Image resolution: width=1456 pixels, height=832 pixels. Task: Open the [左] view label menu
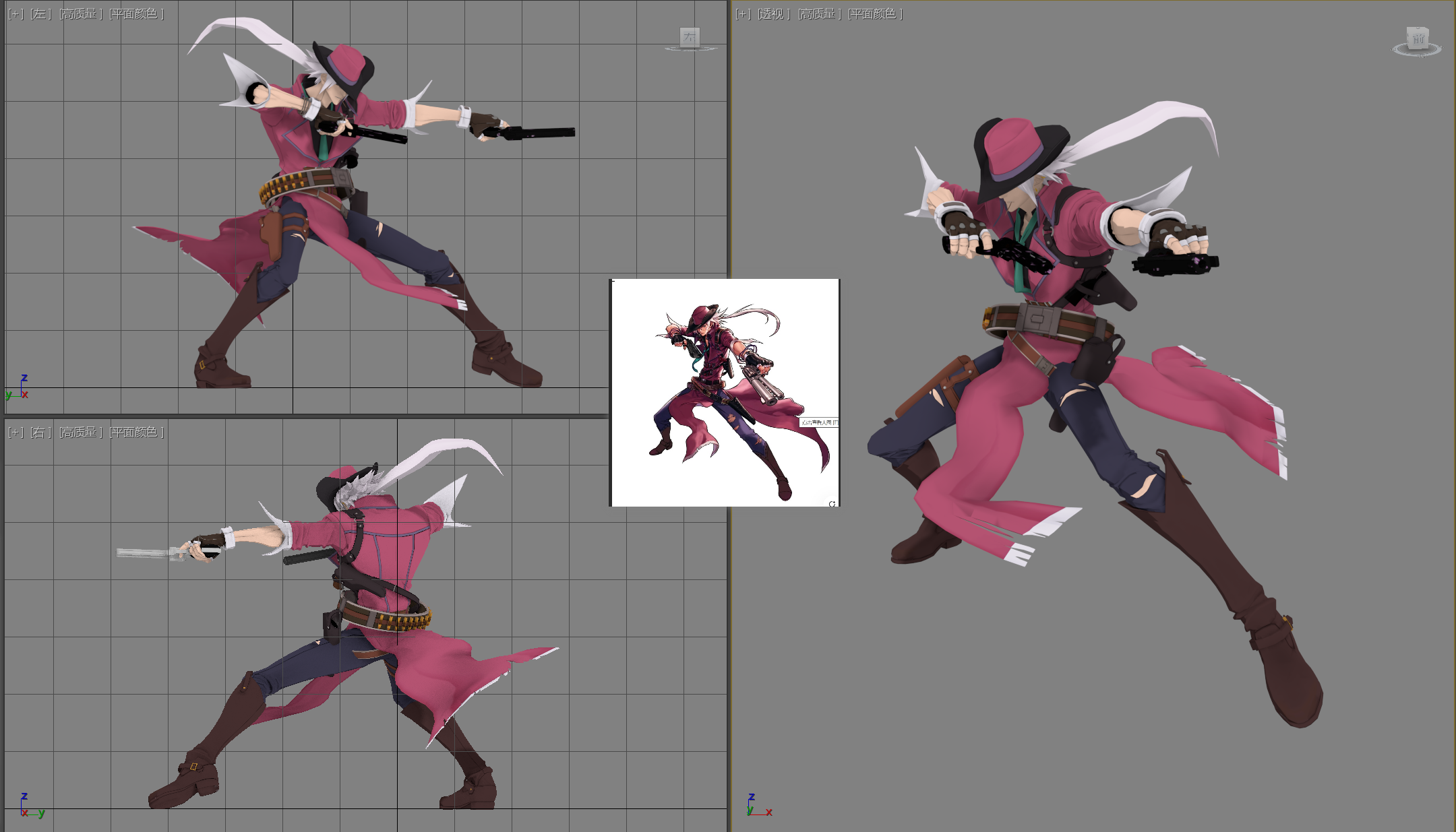click(x=40, y=14)
